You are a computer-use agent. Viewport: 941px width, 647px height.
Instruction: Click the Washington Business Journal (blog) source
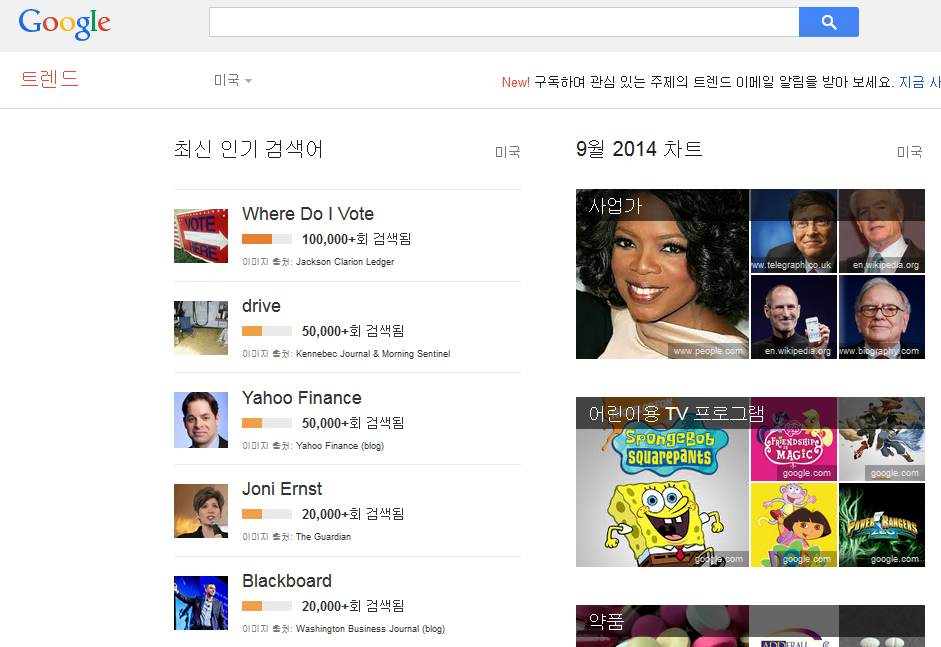[370, 628]
